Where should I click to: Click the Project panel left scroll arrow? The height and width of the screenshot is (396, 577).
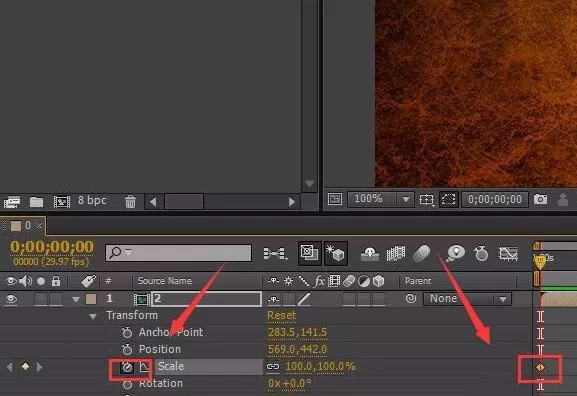click(153, 201)
